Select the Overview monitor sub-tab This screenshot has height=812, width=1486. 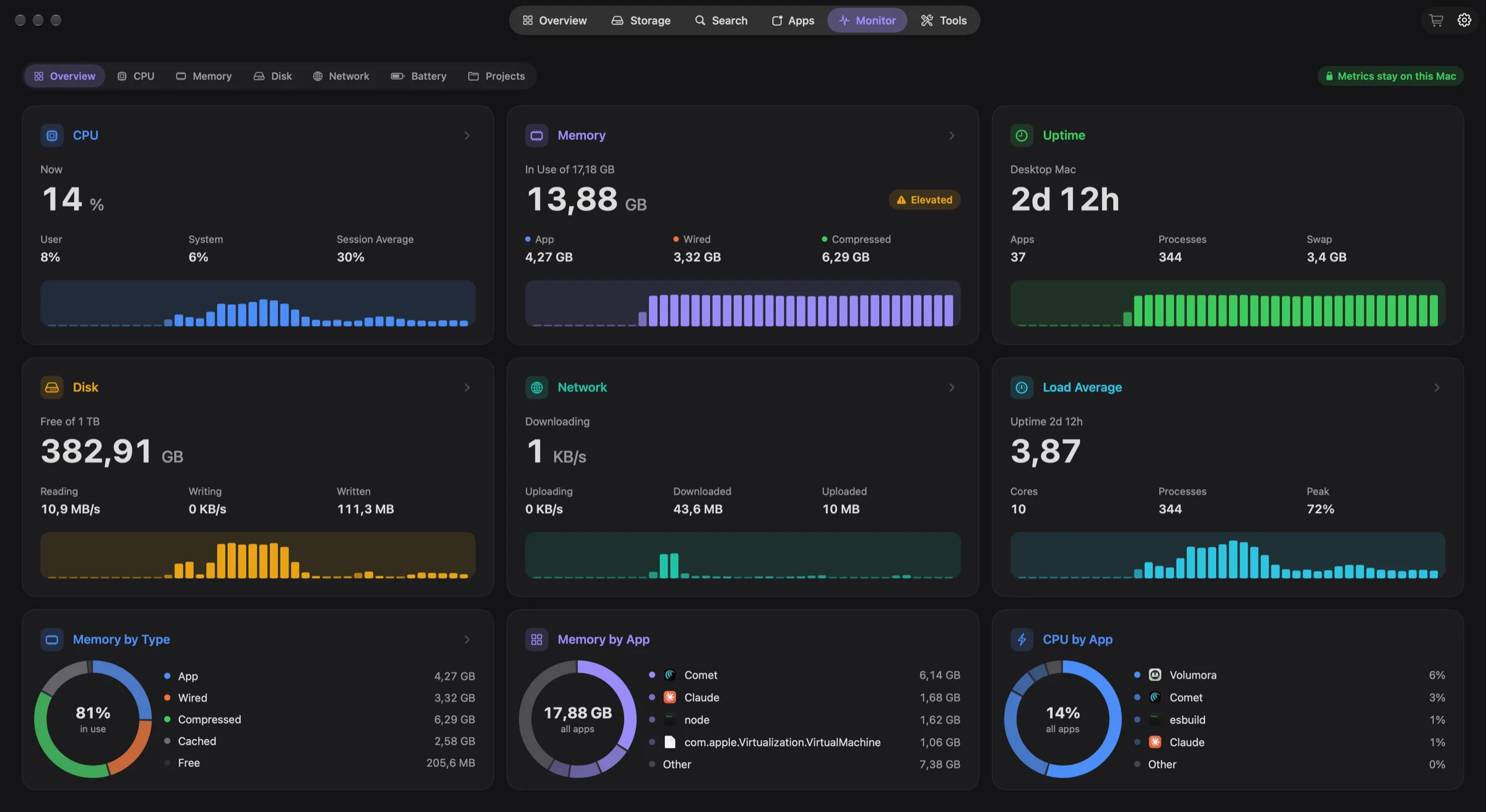click(65, 76)
